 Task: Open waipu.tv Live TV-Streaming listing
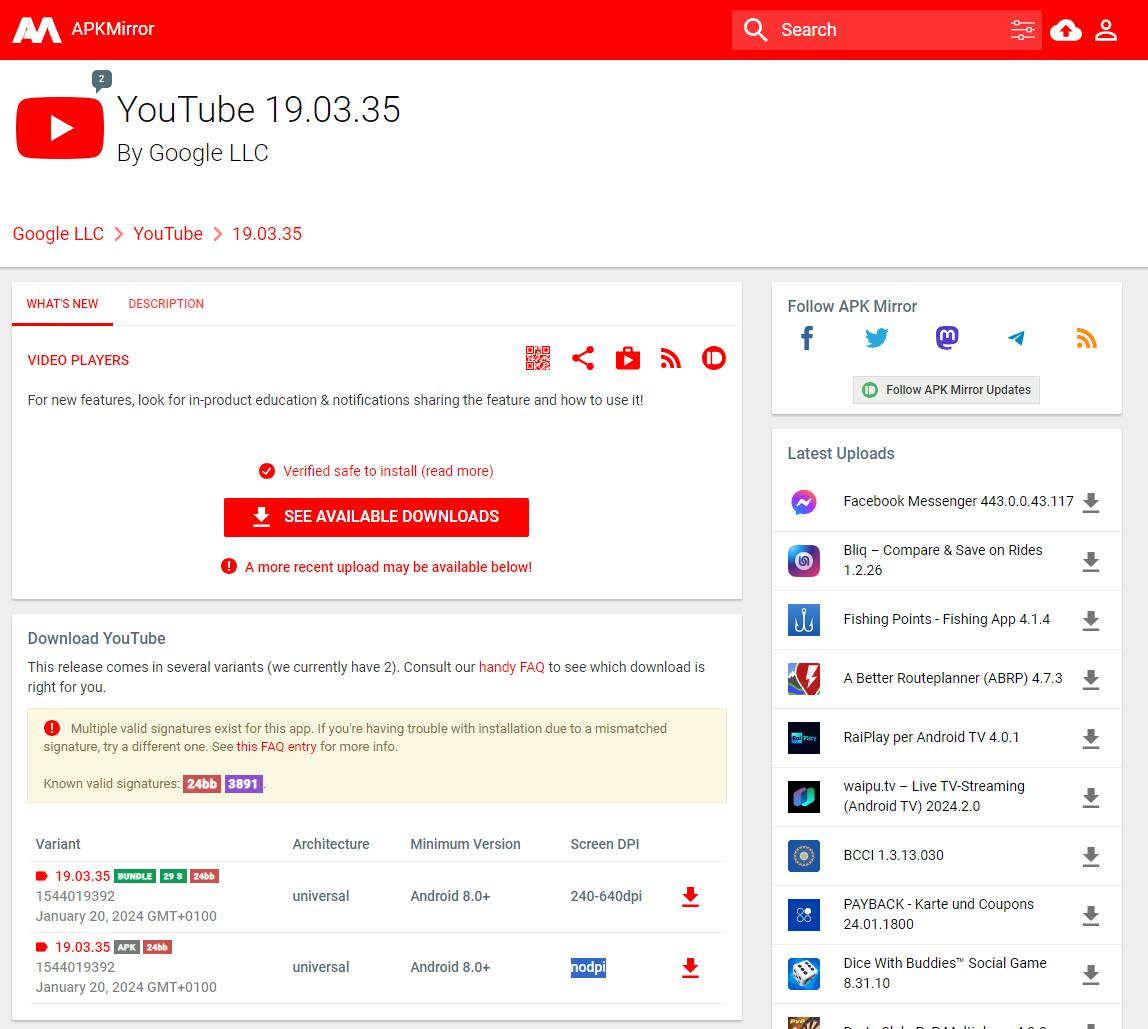click(x=934, y=796)
